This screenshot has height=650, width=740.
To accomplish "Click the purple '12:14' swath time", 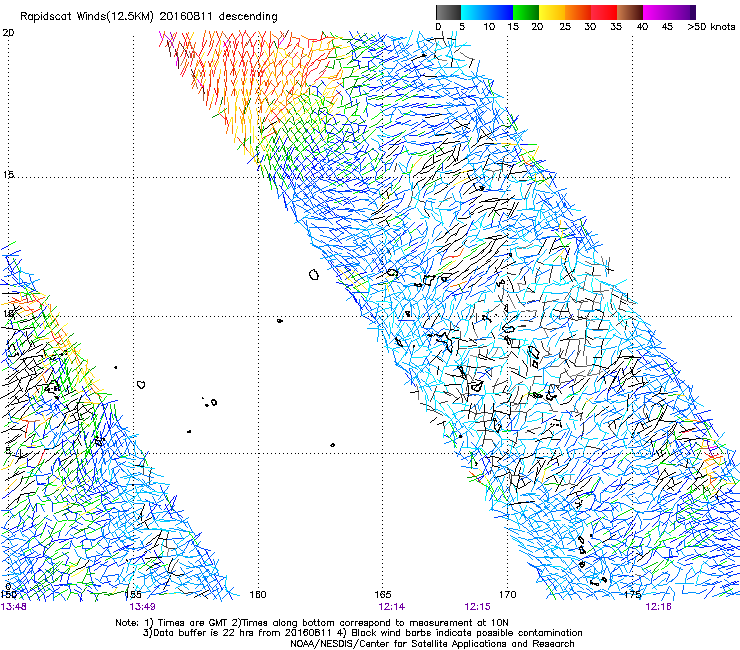I will point(392,607).
